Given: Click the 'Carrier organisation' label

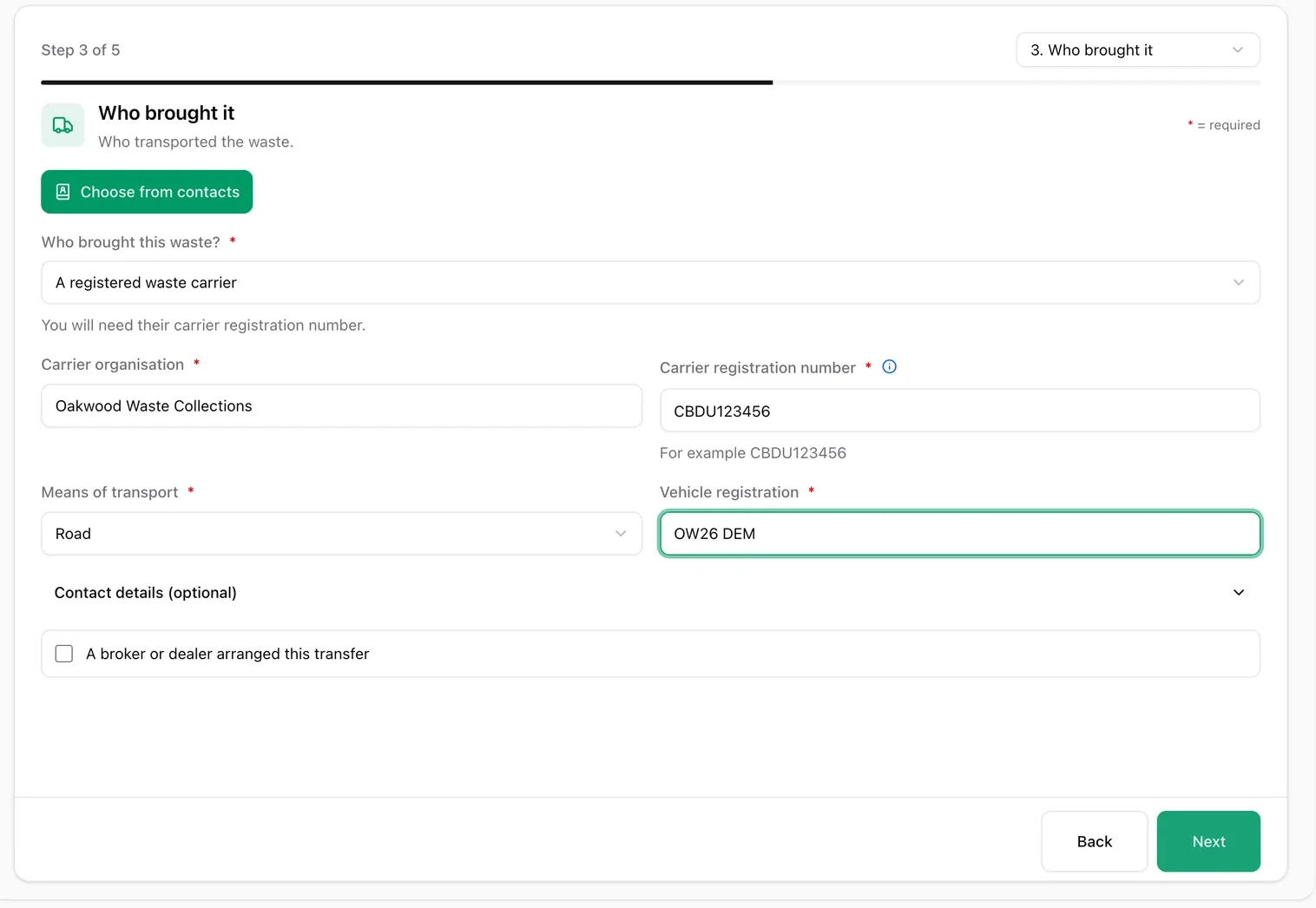Looking at the screenshot, I should coord(113,365).
